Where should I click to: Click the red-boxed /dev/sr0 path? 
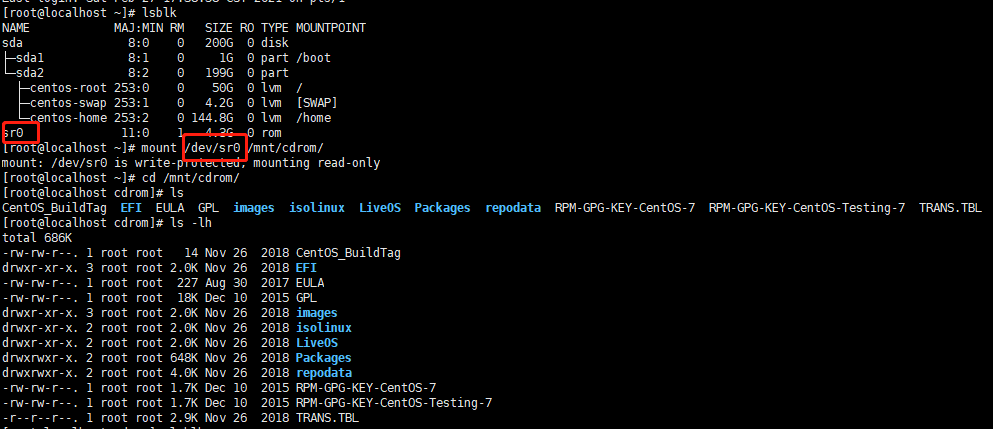coord(214,148)
